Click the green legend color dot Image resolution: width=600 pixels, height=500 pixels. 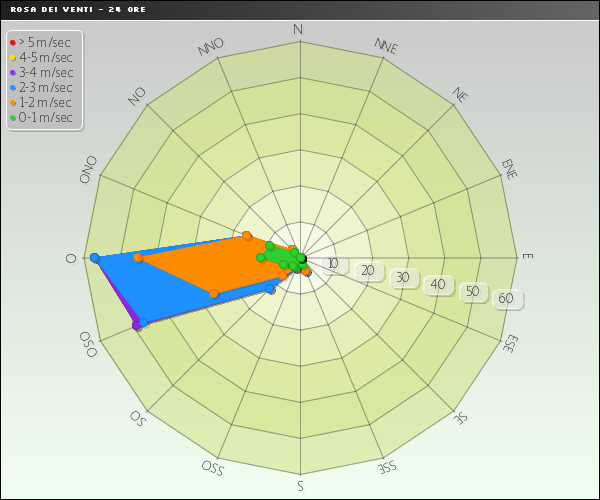coord(13,118)
